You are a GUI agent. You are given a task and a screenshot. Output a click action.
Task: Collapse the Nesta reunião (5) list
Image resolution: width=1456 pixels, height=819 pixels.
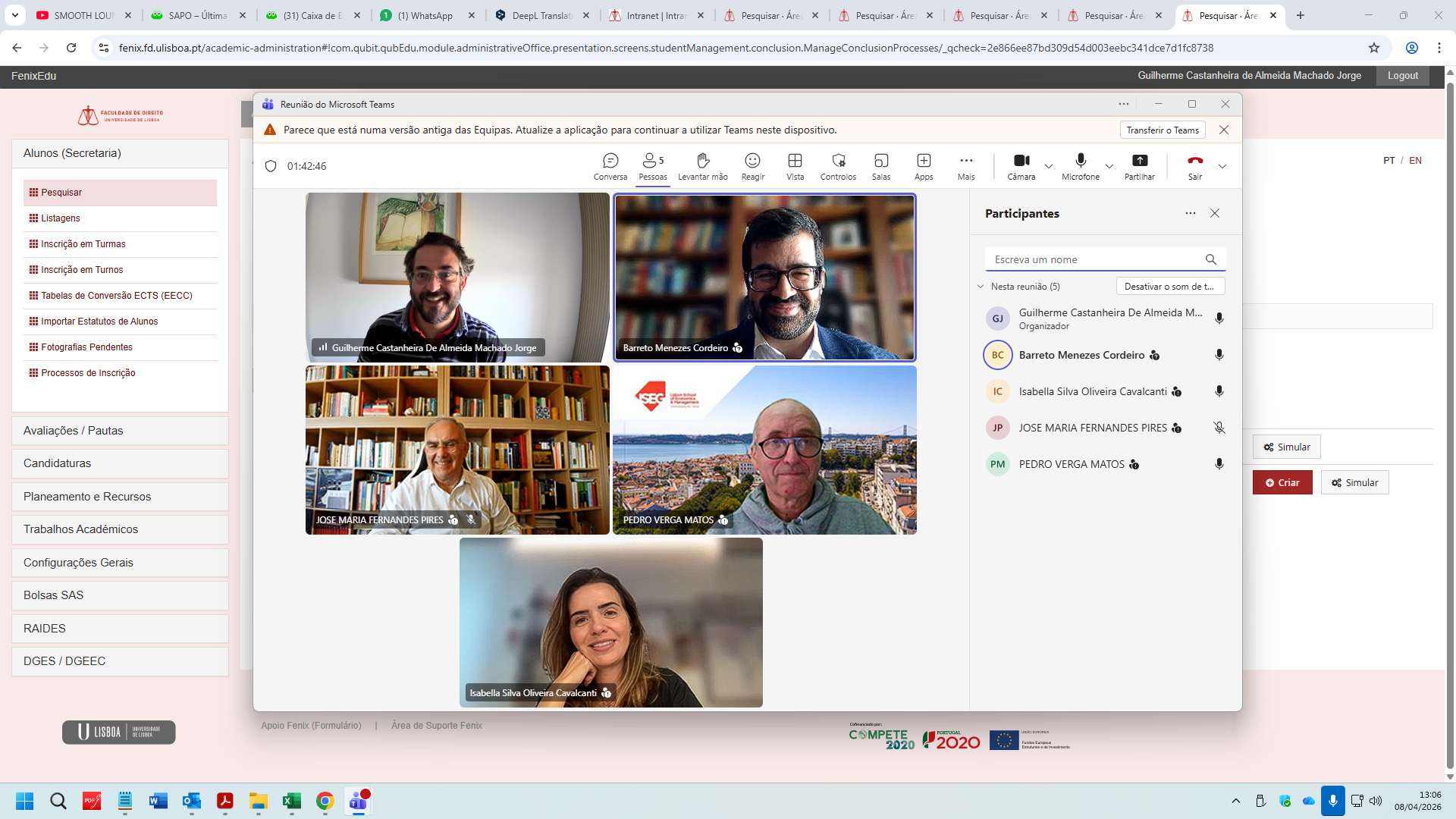pos(981,287)
